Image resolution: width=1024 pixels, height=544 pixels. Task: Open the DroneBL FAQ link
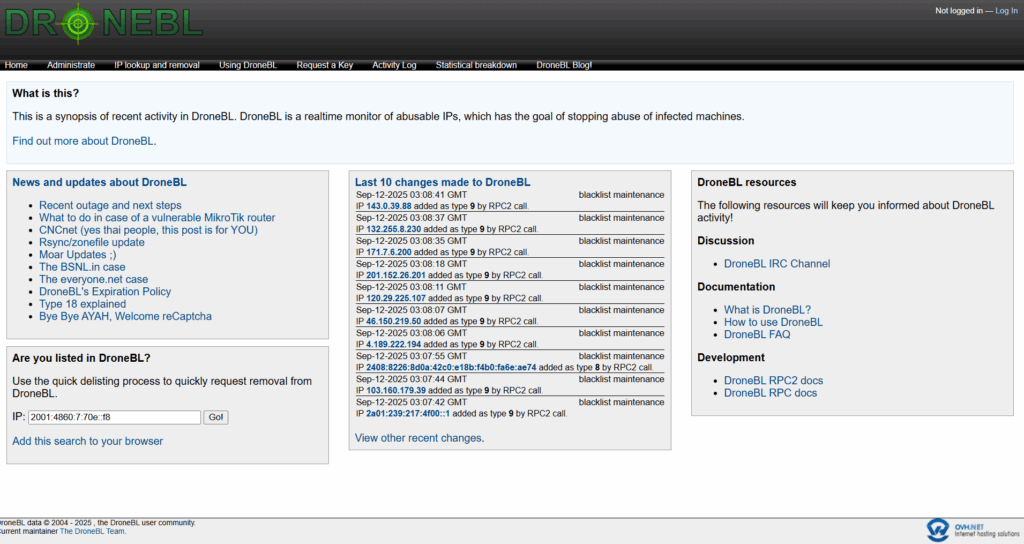point(757,335)
